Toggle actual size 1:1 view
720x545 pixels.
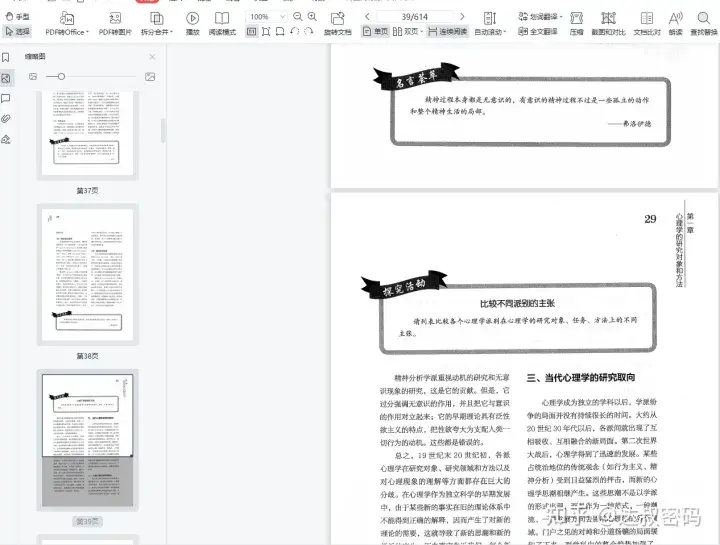[x=252, y=31]
